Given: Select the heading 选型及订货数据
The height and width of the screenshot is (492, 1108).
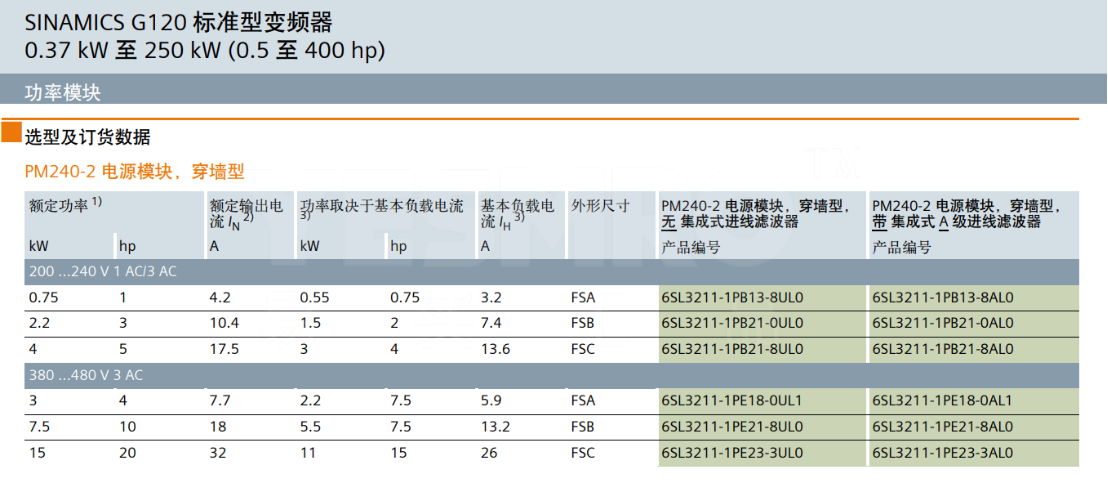Looking at the screenshot, I should point(88,136).
